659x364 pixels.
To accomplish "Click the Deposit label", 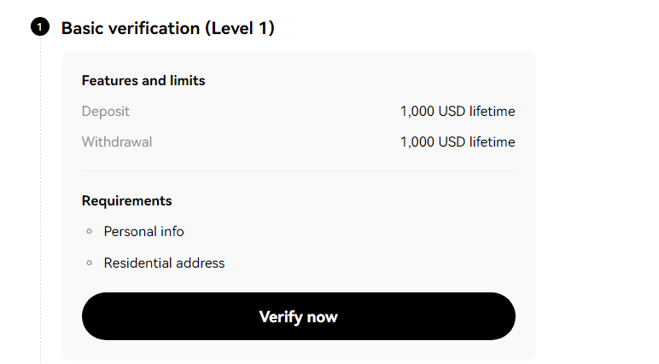I will (x=105, y=111).
